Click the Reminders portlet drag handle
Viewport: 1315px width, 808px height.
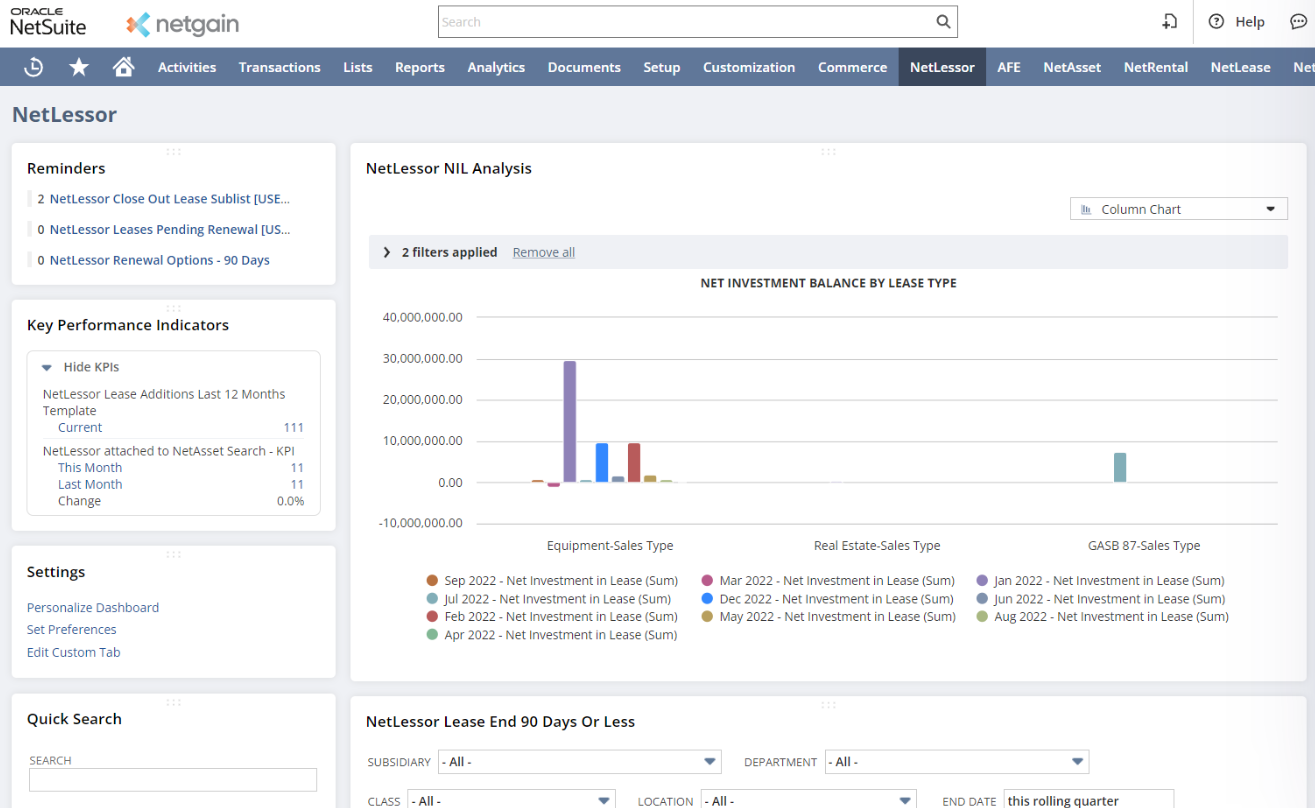(174, 152)
